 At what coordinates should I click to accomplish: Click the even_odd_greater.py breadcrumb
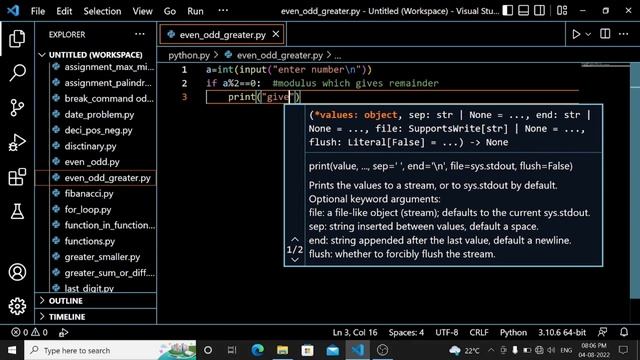click(x=280, y=55)
